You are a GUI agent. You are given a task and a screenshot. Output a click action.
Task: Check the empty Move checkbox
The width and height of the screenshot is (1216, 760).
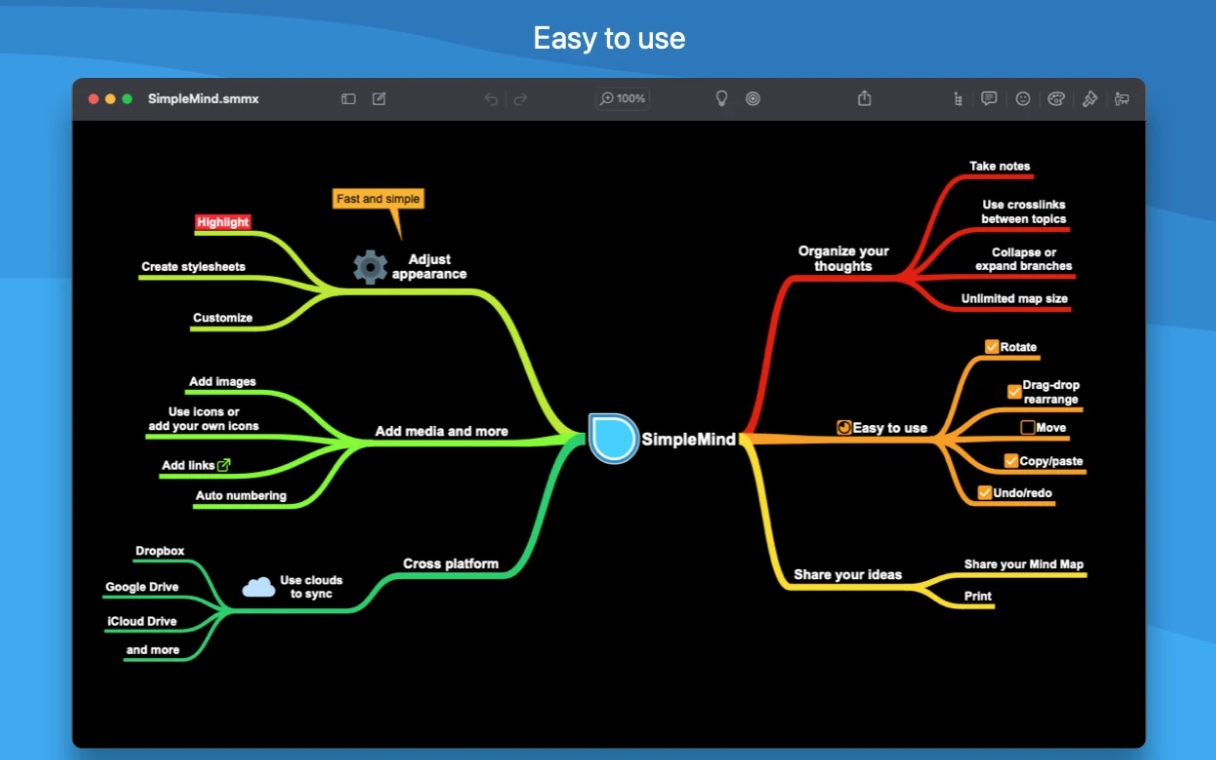(x=1028, y=428)
